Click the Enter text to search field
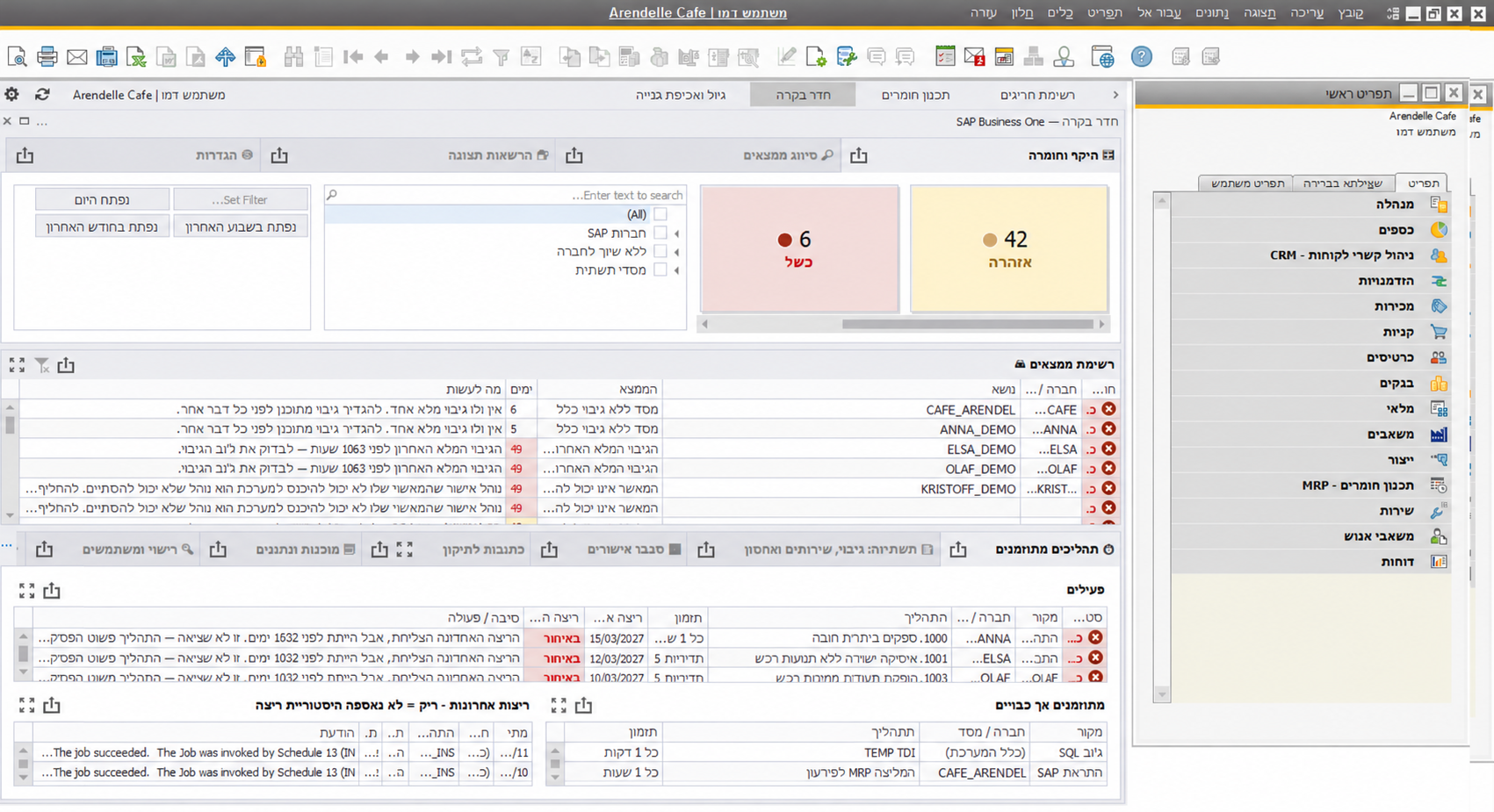Image resolution: width=1494 pixels, height=812 pixels. (506, 195)
